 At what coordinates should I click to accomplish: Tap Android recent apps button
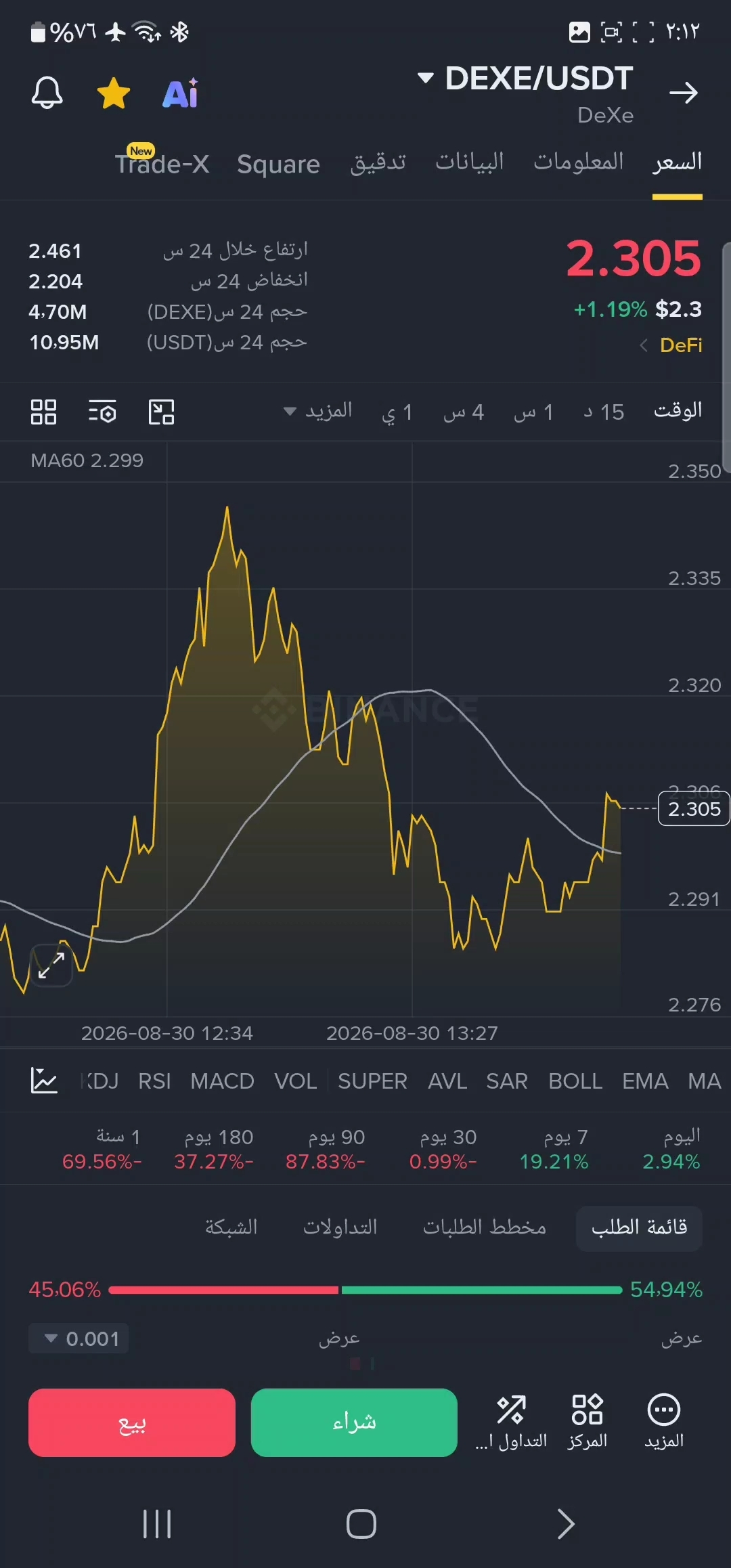[x=157, y=1524]
